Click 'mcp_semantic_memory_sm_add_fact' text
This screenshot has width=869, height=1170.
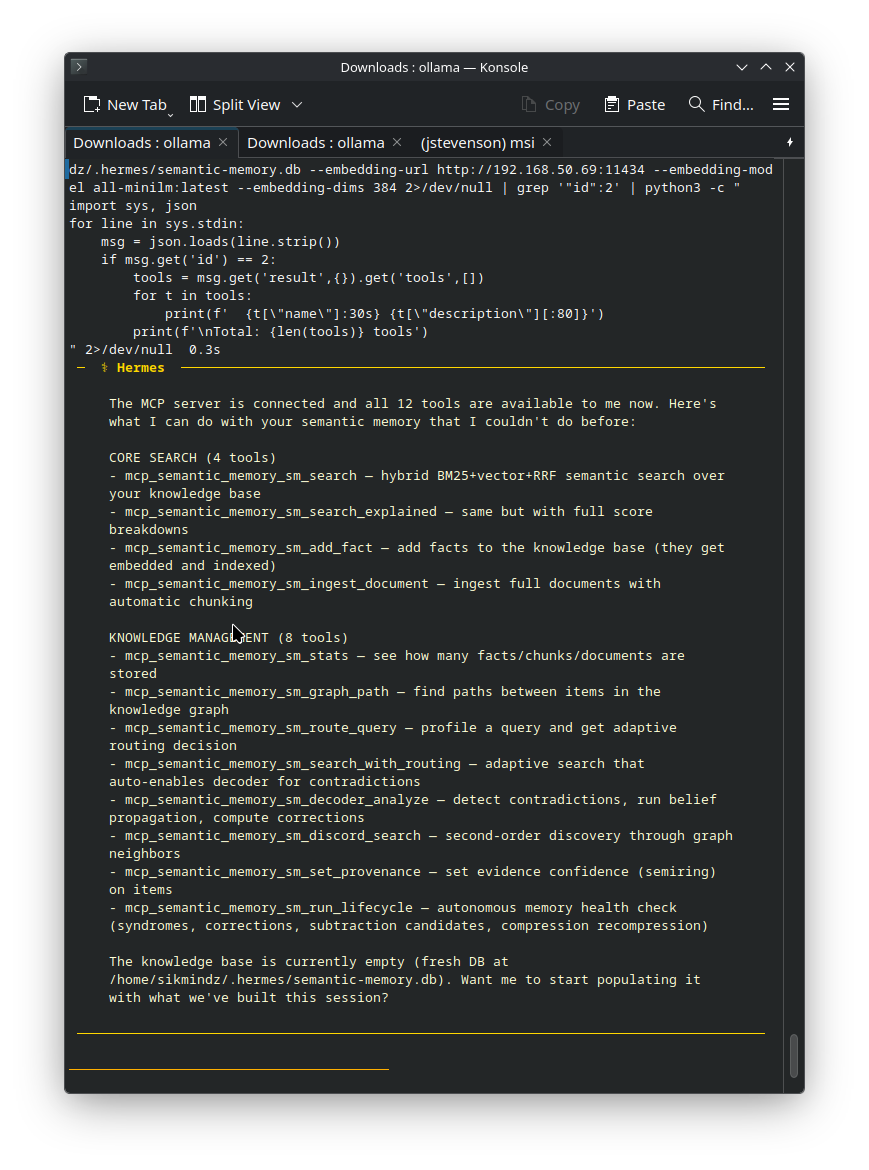pyautogui.click(x=248, y=547)
